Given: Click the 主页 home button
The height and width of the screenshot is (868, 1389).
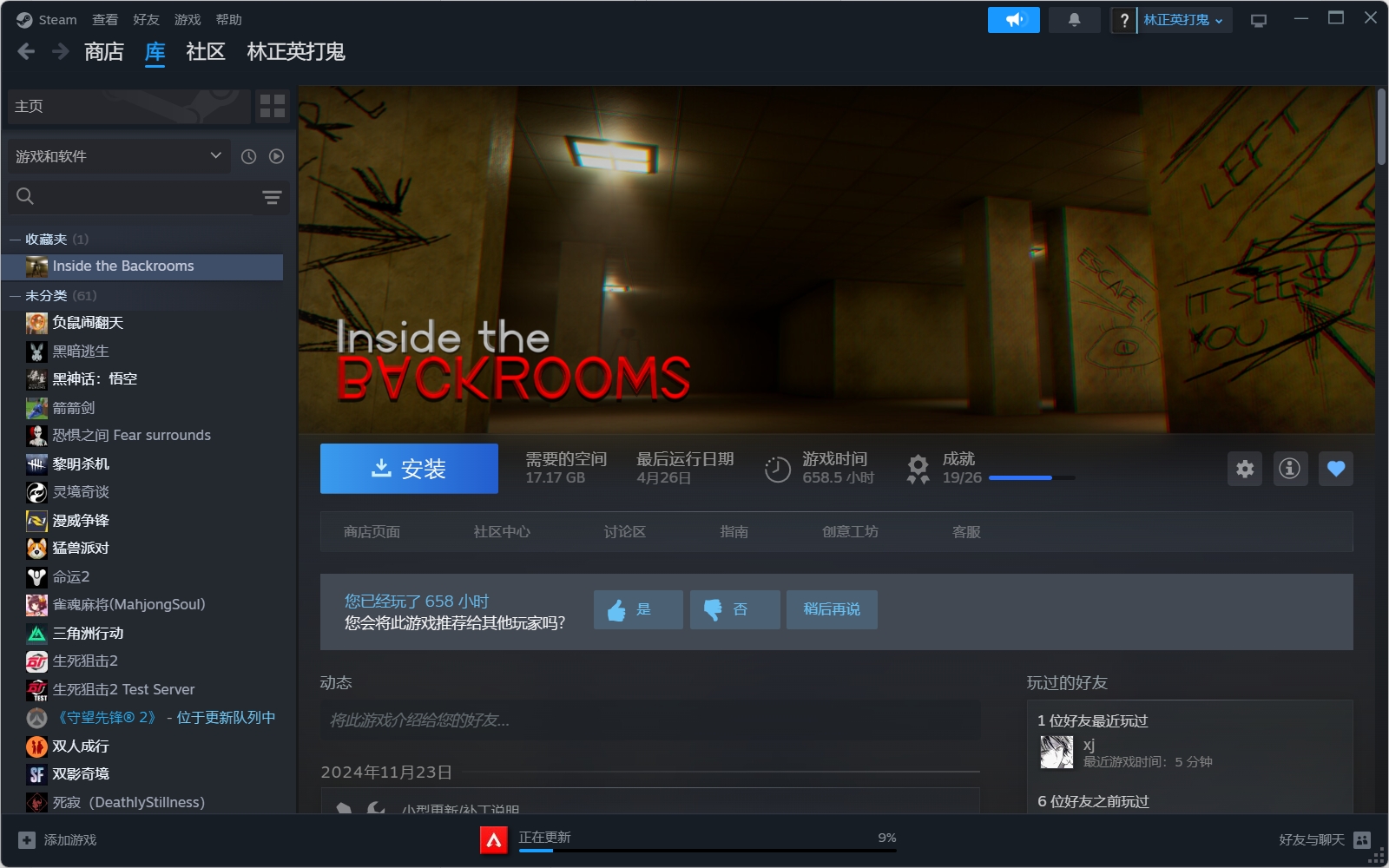Looking at the screenshot, I should [128, 106].
